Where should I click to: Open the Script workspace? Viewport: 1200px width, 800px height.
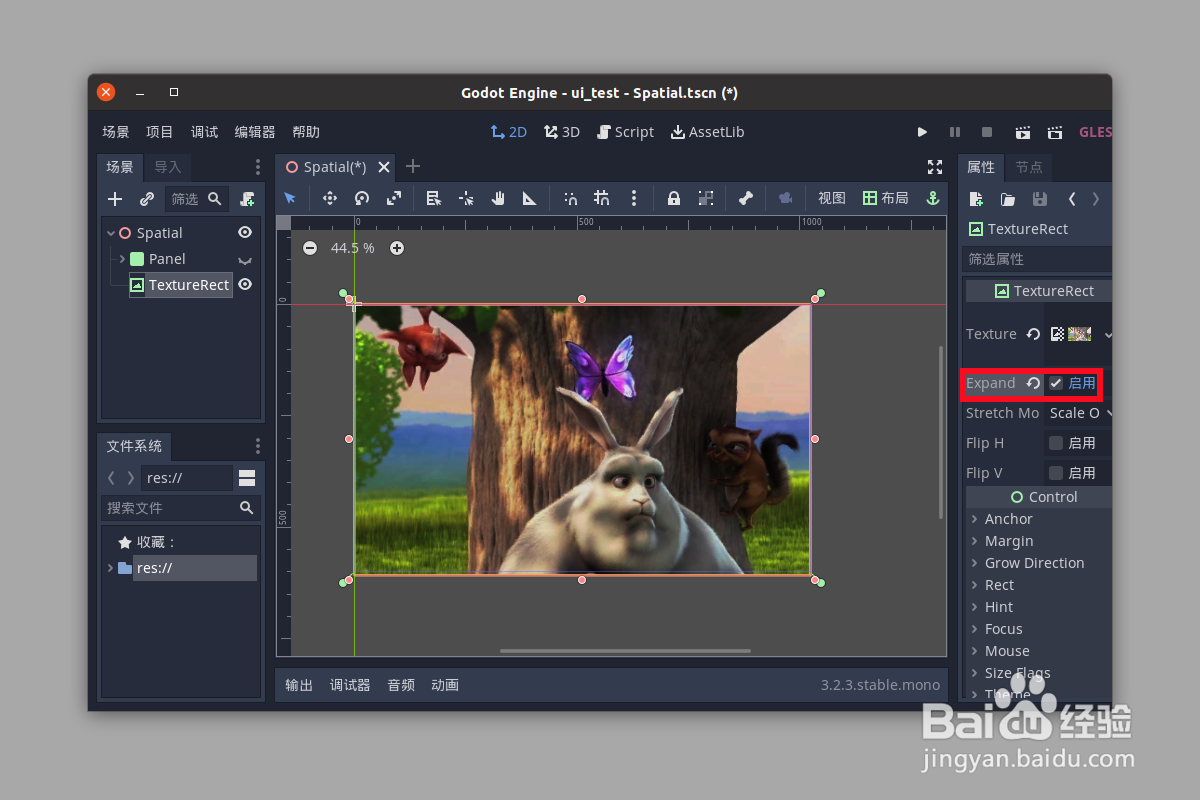[x=625, y=132]
